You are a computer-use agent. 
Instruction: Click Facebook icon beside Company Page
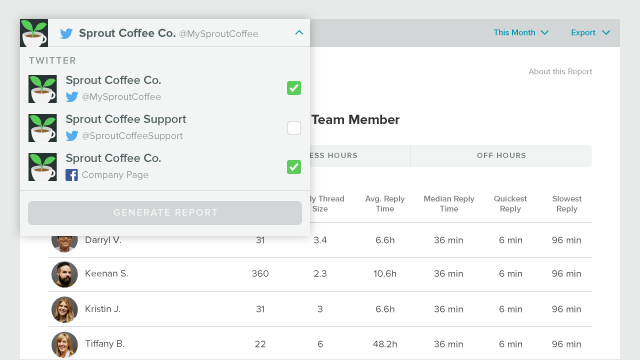point(72,175)
